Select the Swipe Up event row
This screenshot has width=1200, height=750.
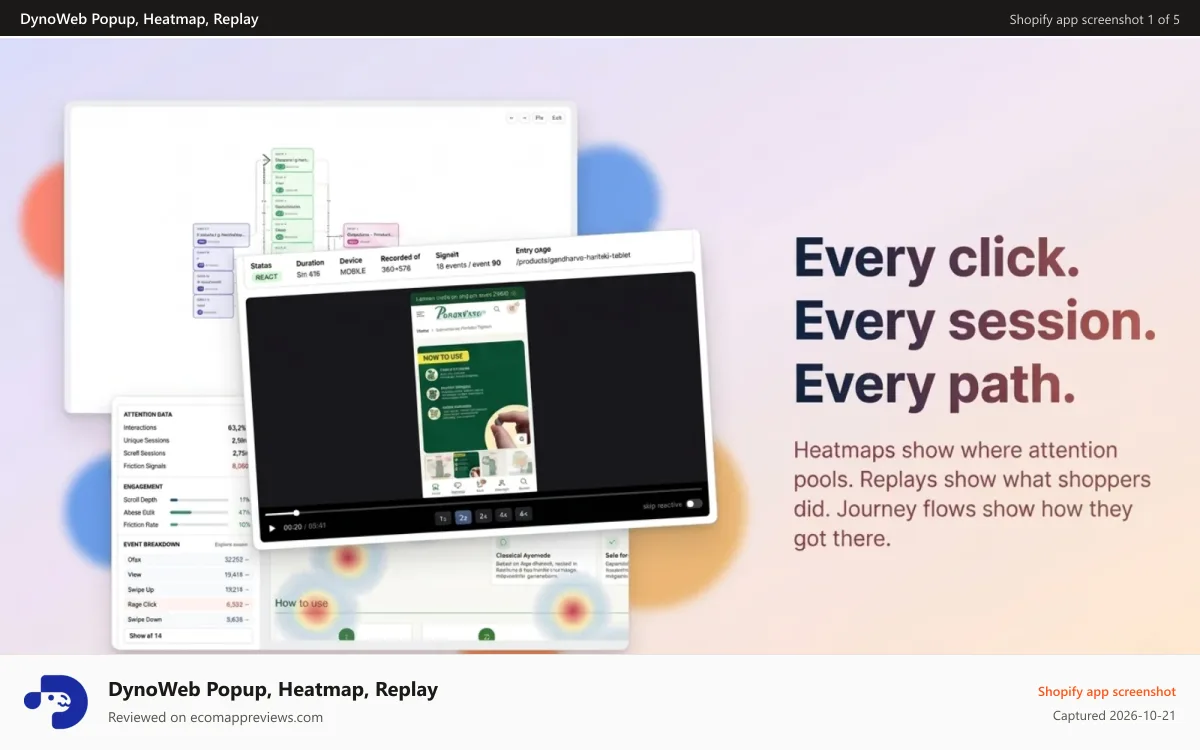[188, 589]
